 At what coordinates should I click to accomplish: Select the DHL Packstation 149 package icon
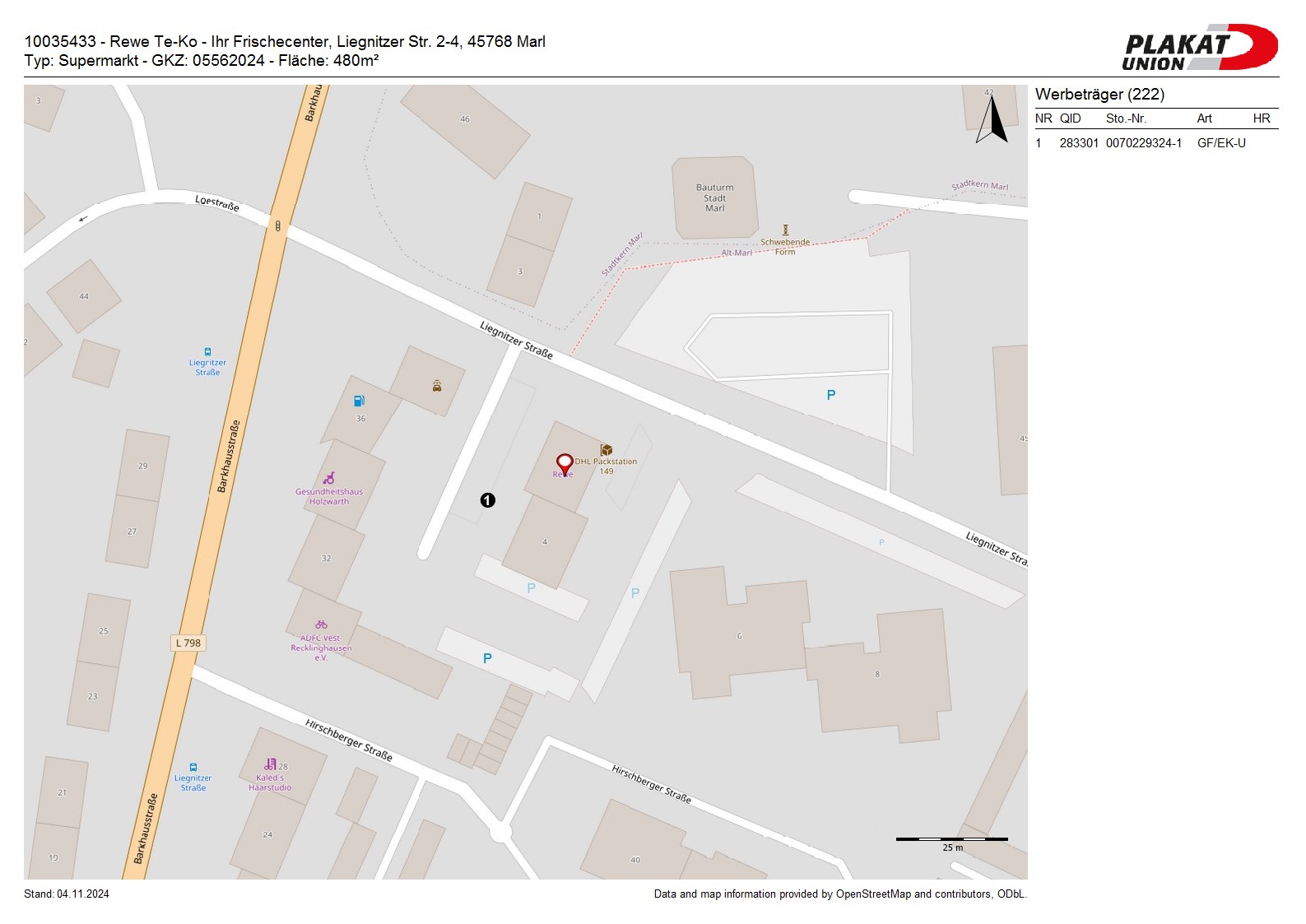pyautogui.click(x=607, y=449)
